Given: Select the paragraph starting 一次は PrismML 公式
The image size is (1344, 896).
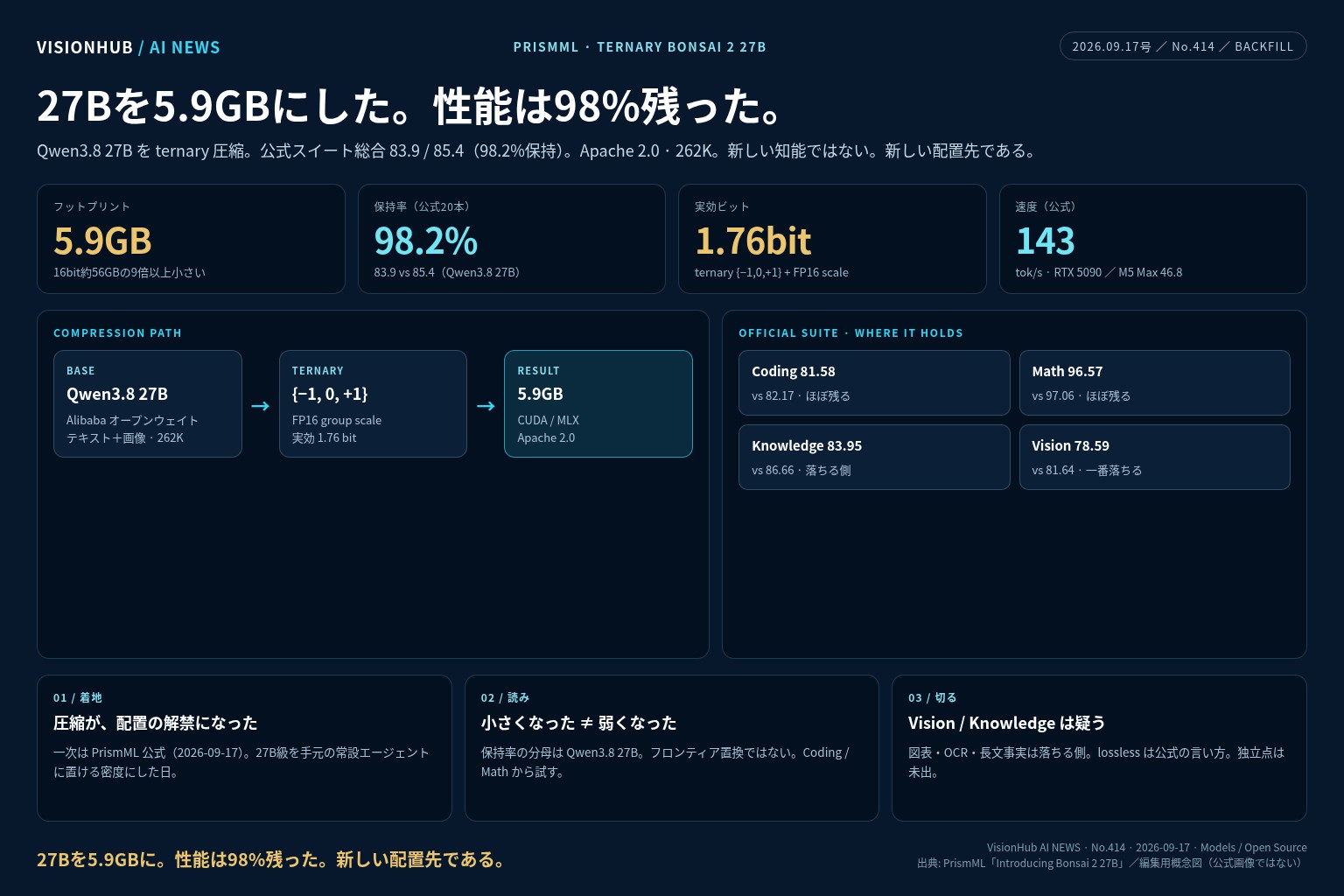Looking at the screenshot, I should 241,762.
